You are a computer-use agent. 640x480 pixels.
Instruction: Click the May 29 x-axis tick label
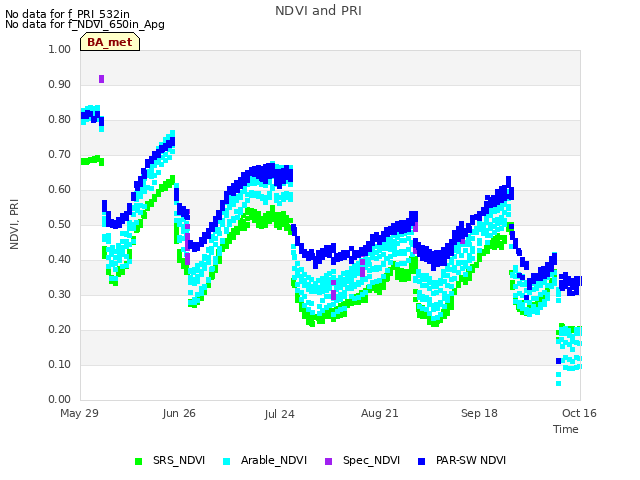pos(79,413)
